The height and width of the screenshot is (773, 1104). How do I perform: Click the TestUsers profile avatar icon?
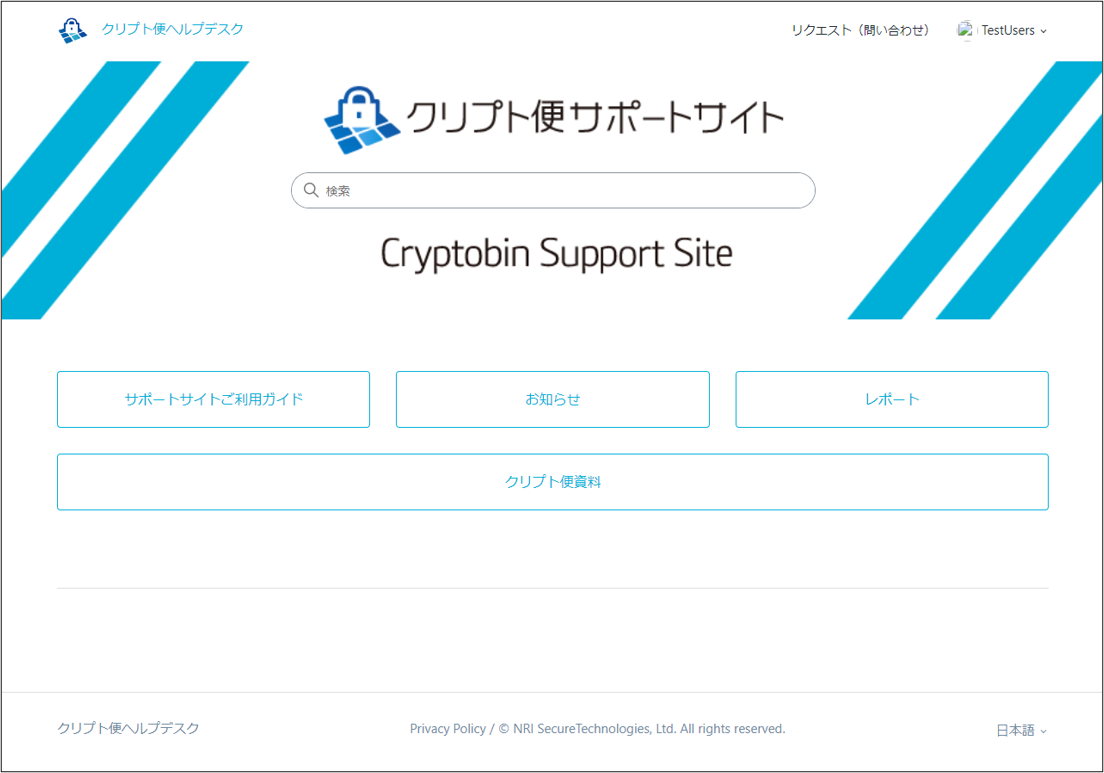[x=965, y=30]
